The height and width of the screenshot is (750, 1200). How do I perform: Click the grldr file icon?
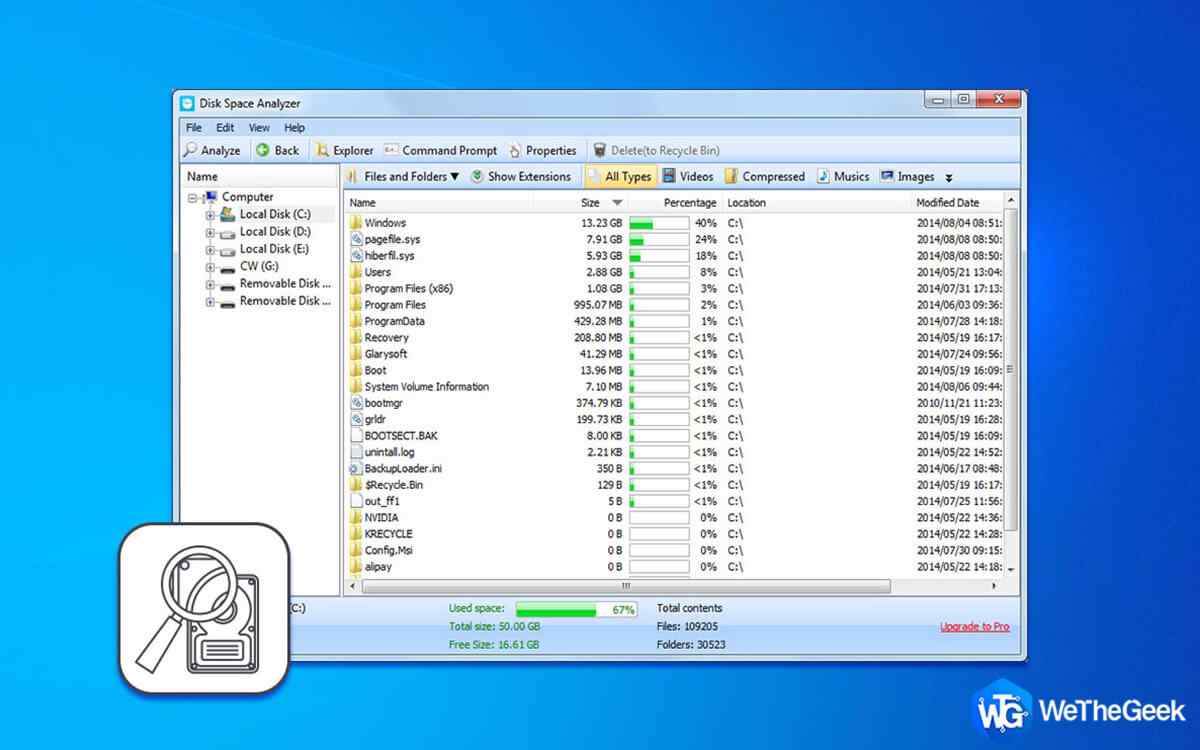(x=356, y=419)
